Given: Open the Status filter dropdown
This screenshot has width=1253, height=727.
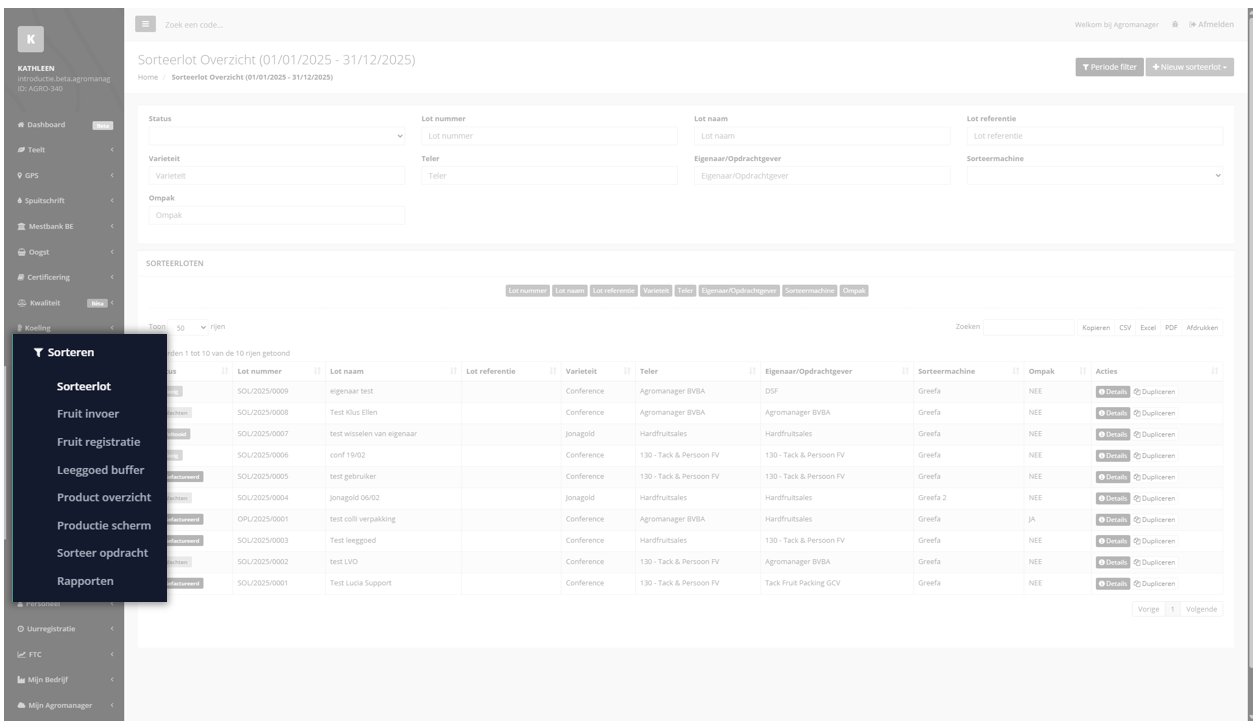Looking at the screenshot, I should (277, 136).
